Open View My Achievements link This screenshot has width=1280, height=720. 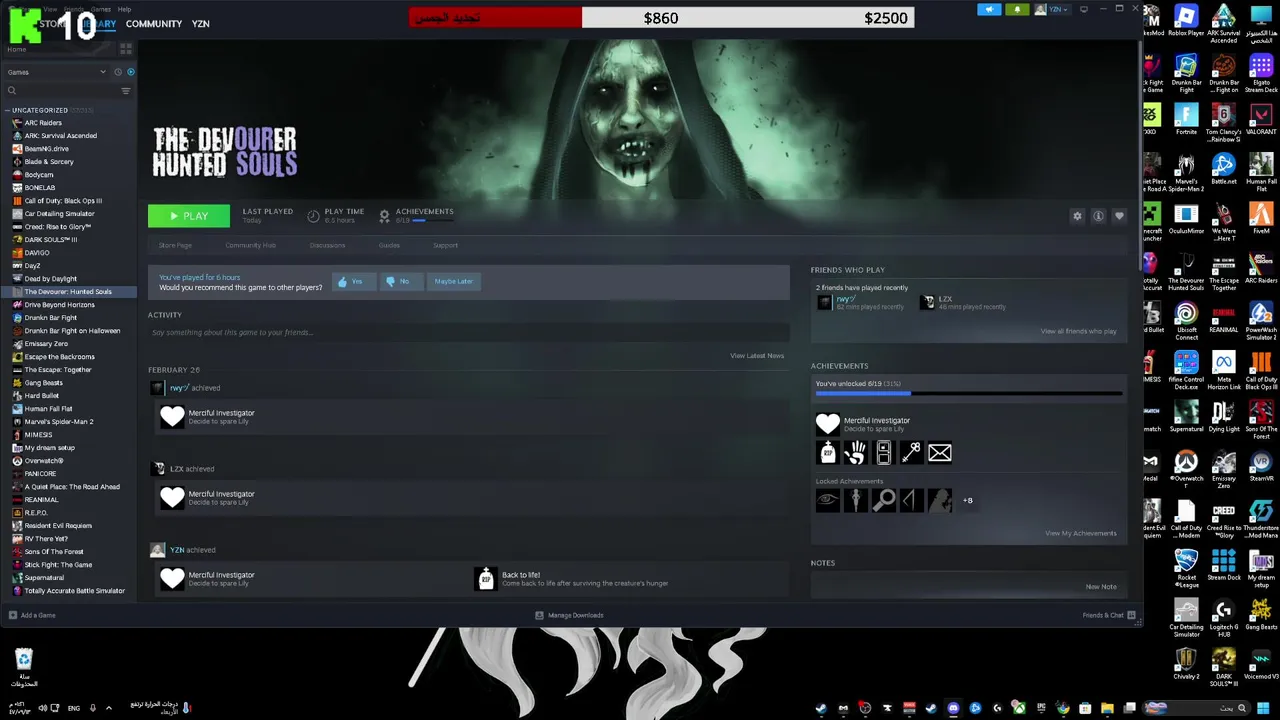click(1081, 533)
